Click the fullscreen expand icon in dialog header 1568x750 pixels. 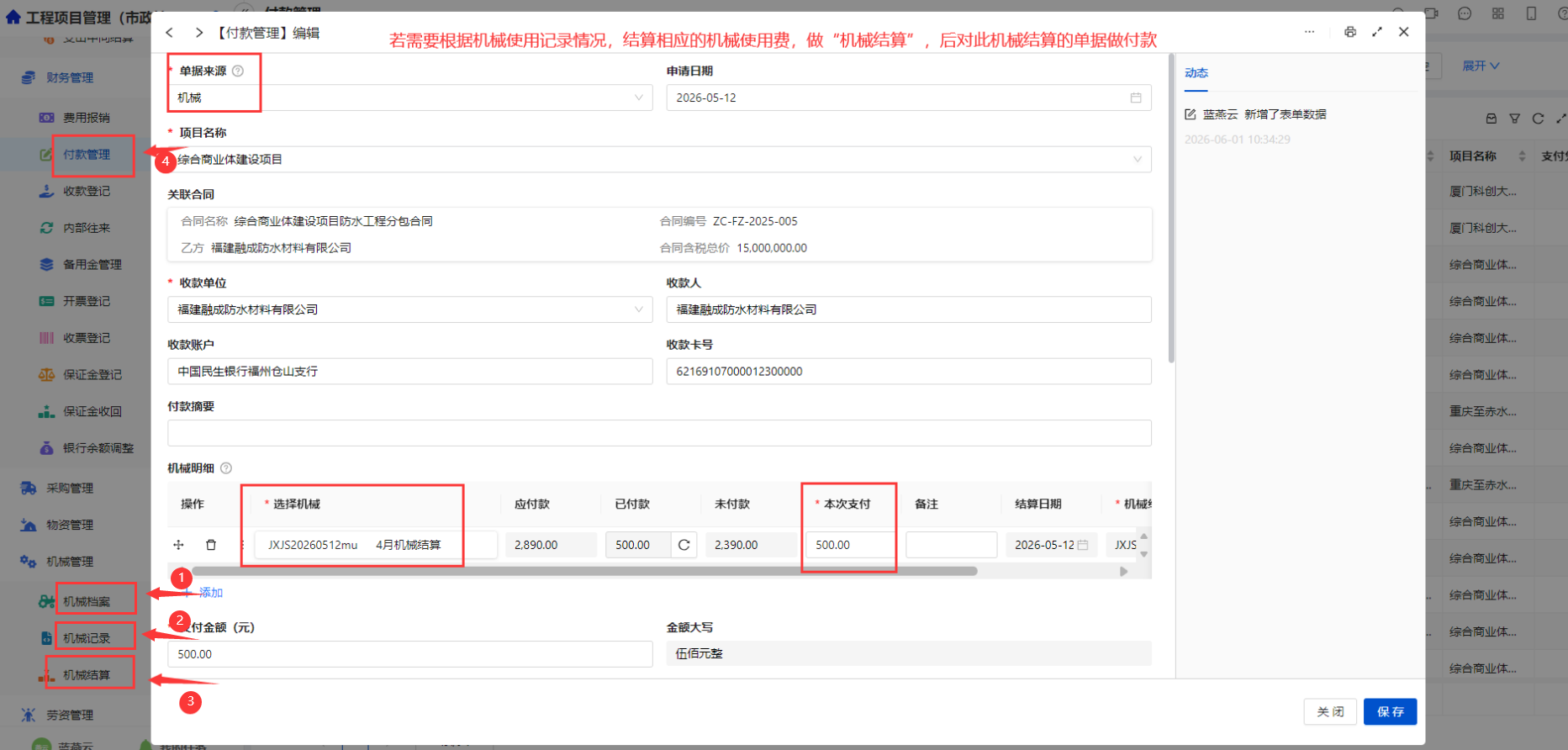pos(1377,32)
